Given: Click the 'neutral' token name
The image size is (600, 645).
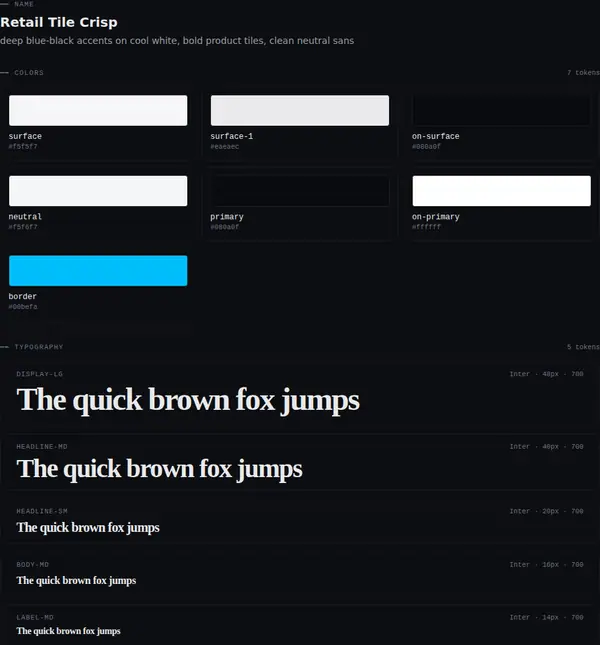Looking at the screenshot, I should click(25, 217).
